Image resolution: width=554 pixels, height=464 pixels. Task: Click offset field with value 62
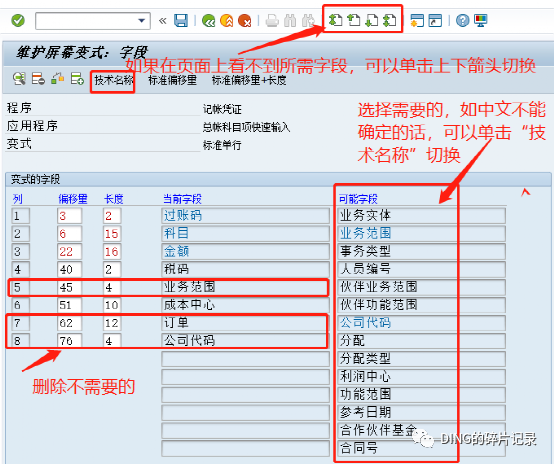[69, 323]
